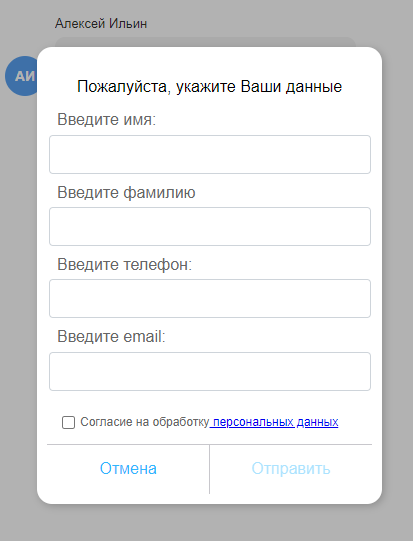Click the Введите email: label

pos(111,336)
